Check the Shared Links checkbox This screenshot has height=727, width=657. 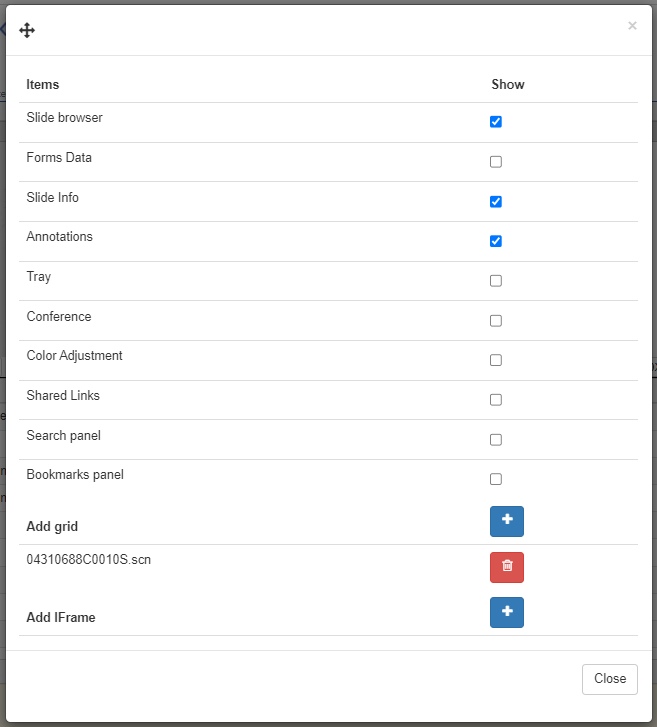(496, 400)
